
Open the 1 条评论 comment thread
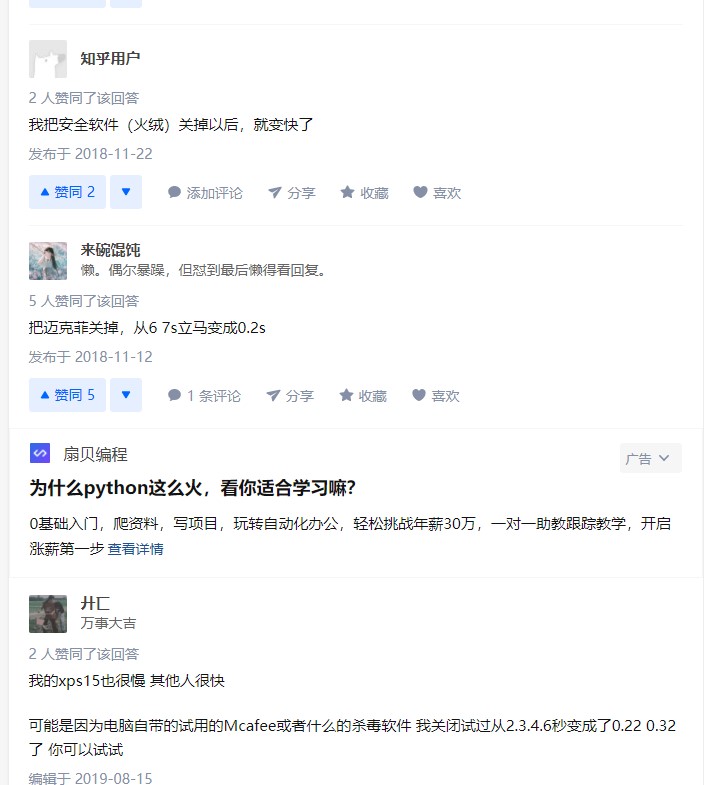(204, 396)
